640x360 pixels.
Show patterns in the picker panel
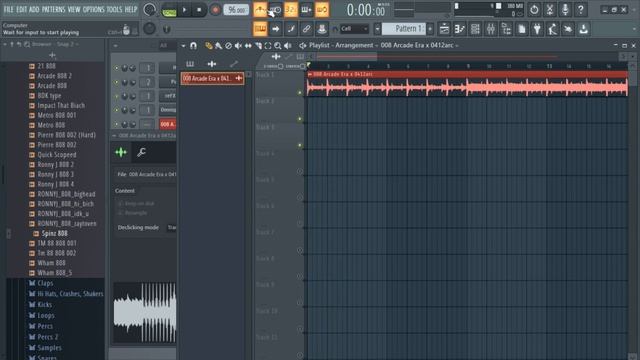[190, 64]
